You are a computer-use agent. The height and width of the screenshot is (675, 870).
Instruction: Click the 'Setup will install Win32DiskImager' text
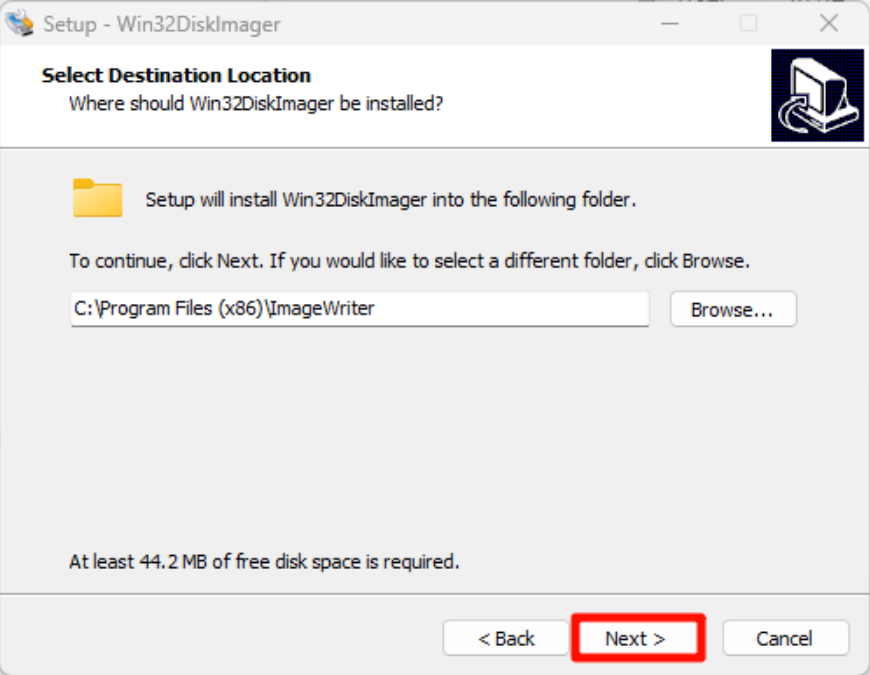[390, 199]
